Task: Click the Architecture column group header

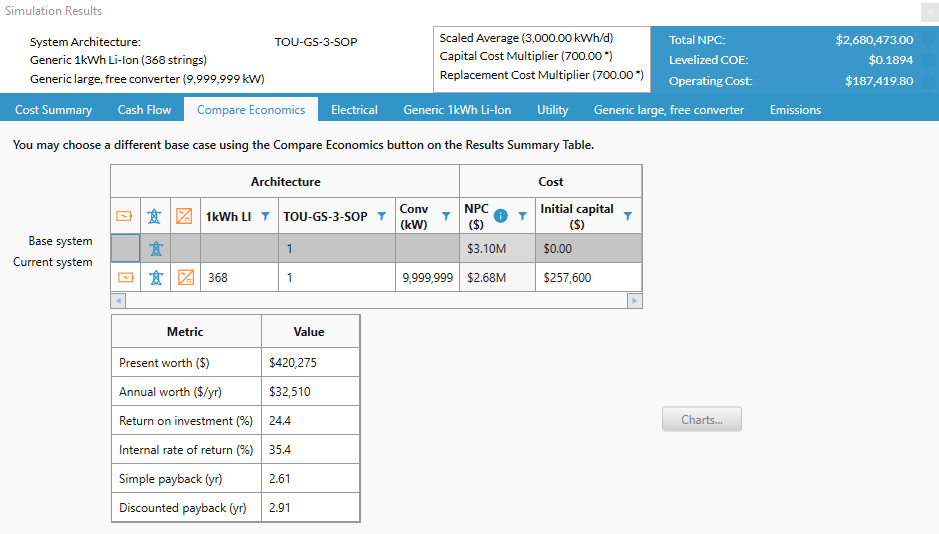Action: [285, 181]
